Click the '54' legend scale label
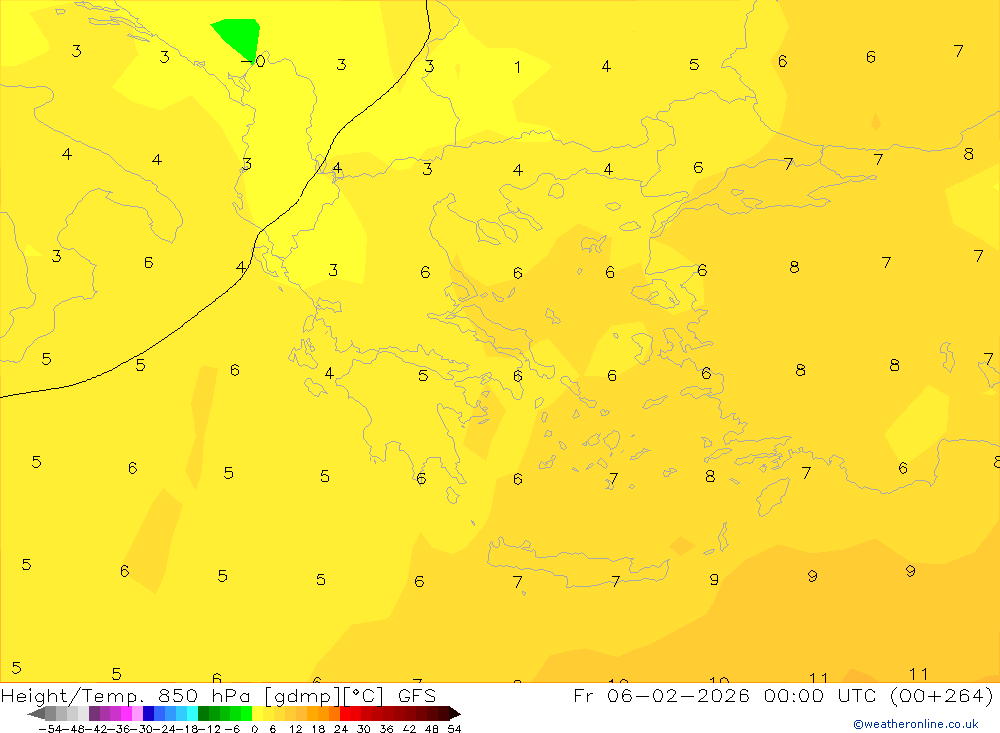This screenshot has height=733, width=1000. click(454, 729)
